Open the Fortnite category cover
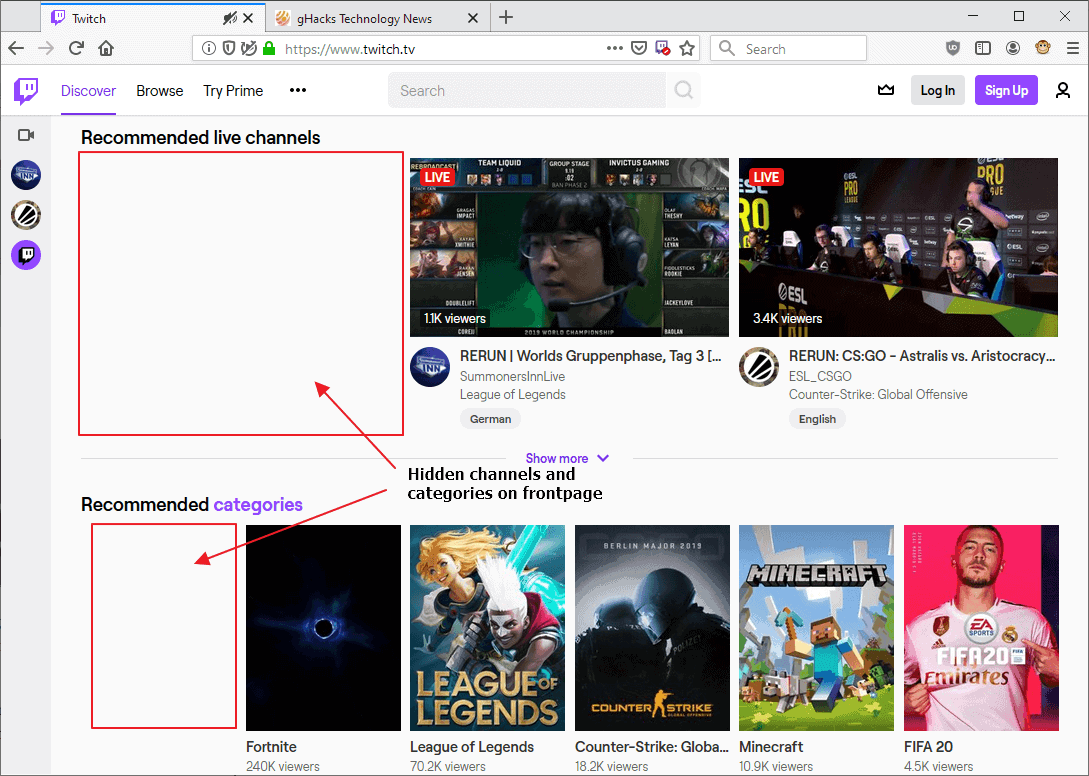 click(x=323, y=627)
